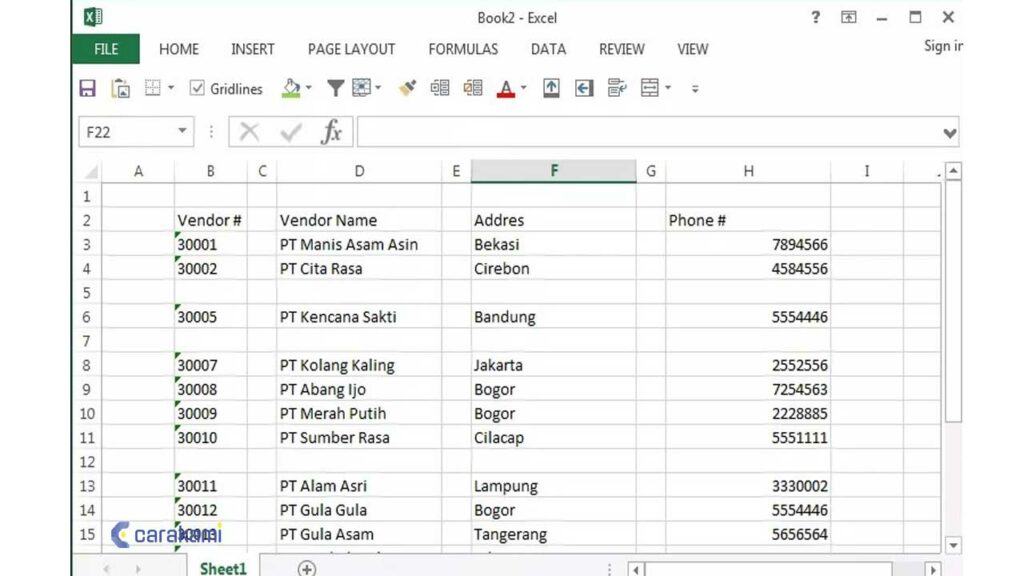Save the workbook using the Save icon

[x=87, y=88]
